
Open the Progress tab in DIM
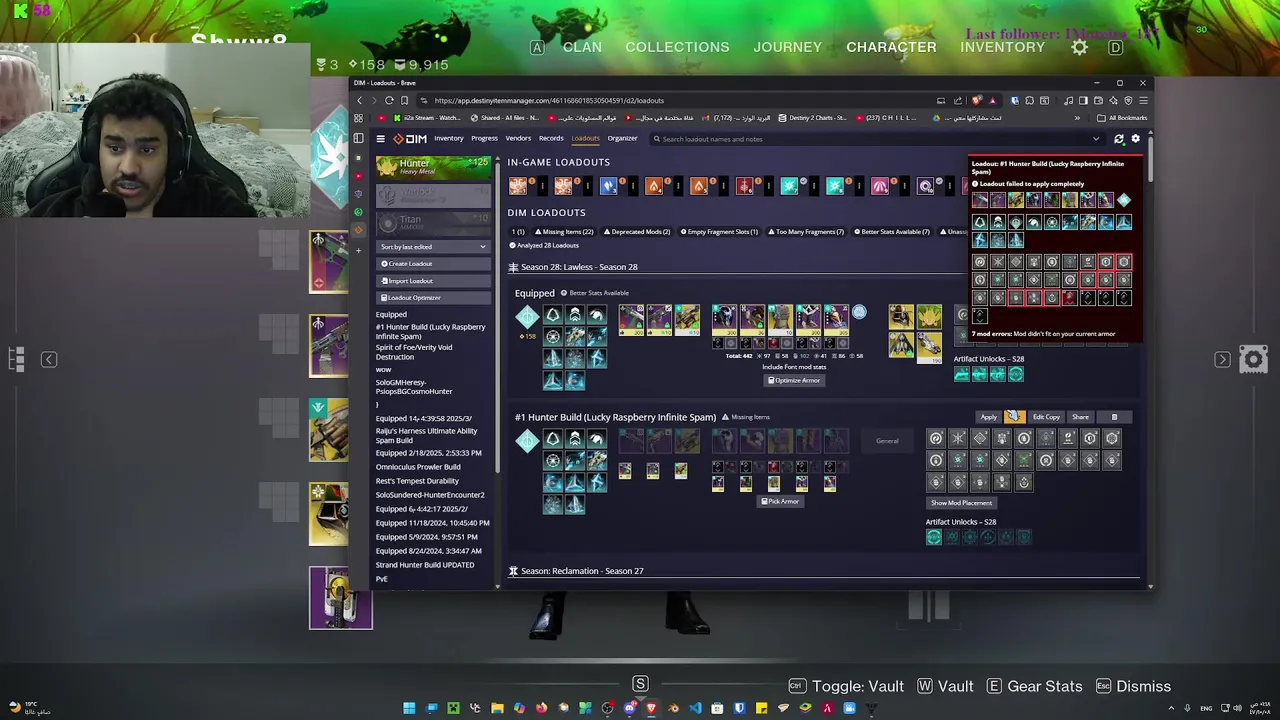pos(484,139)
